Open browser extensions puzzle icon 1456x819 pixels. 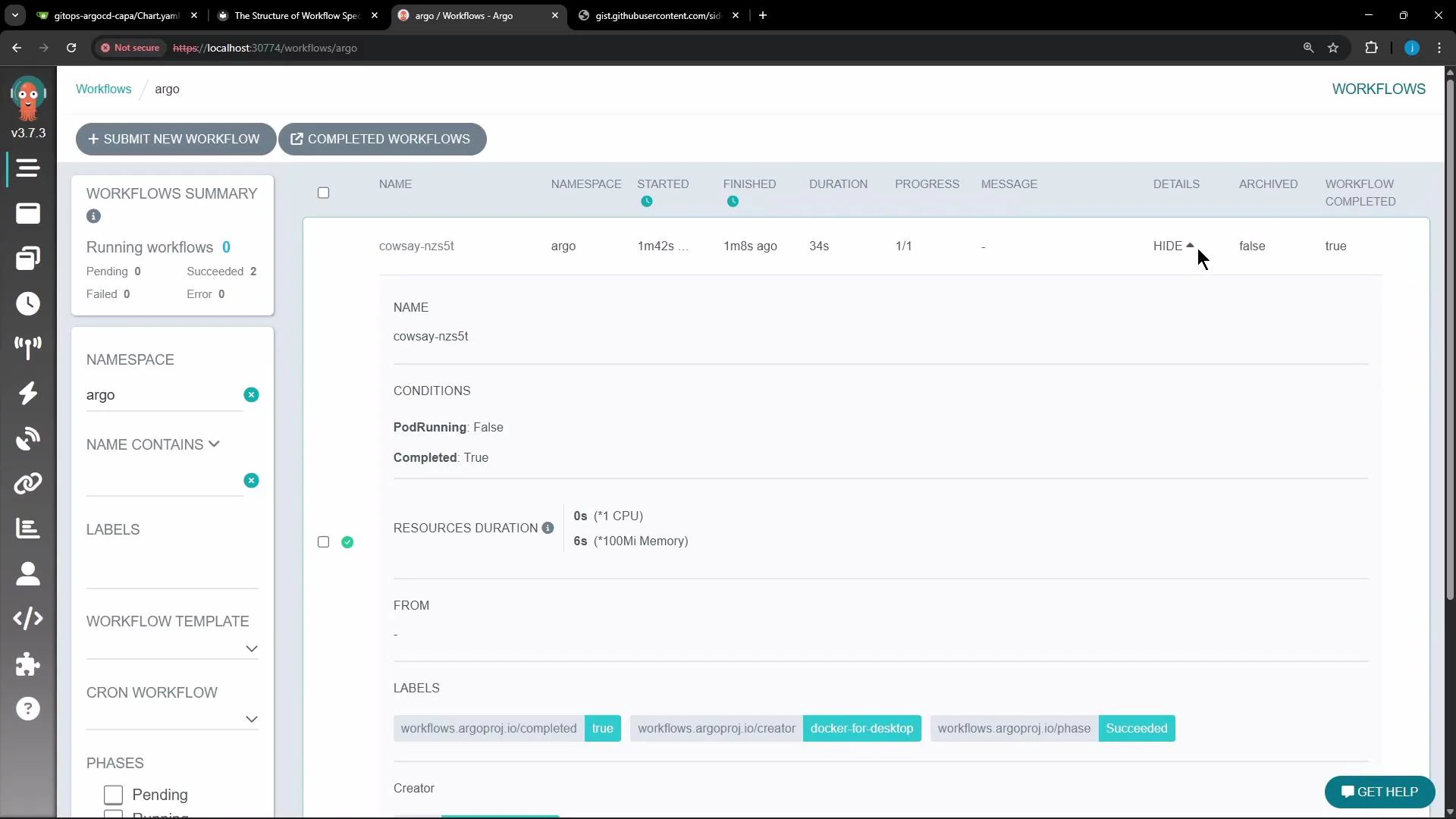[x=1371, y=48]
